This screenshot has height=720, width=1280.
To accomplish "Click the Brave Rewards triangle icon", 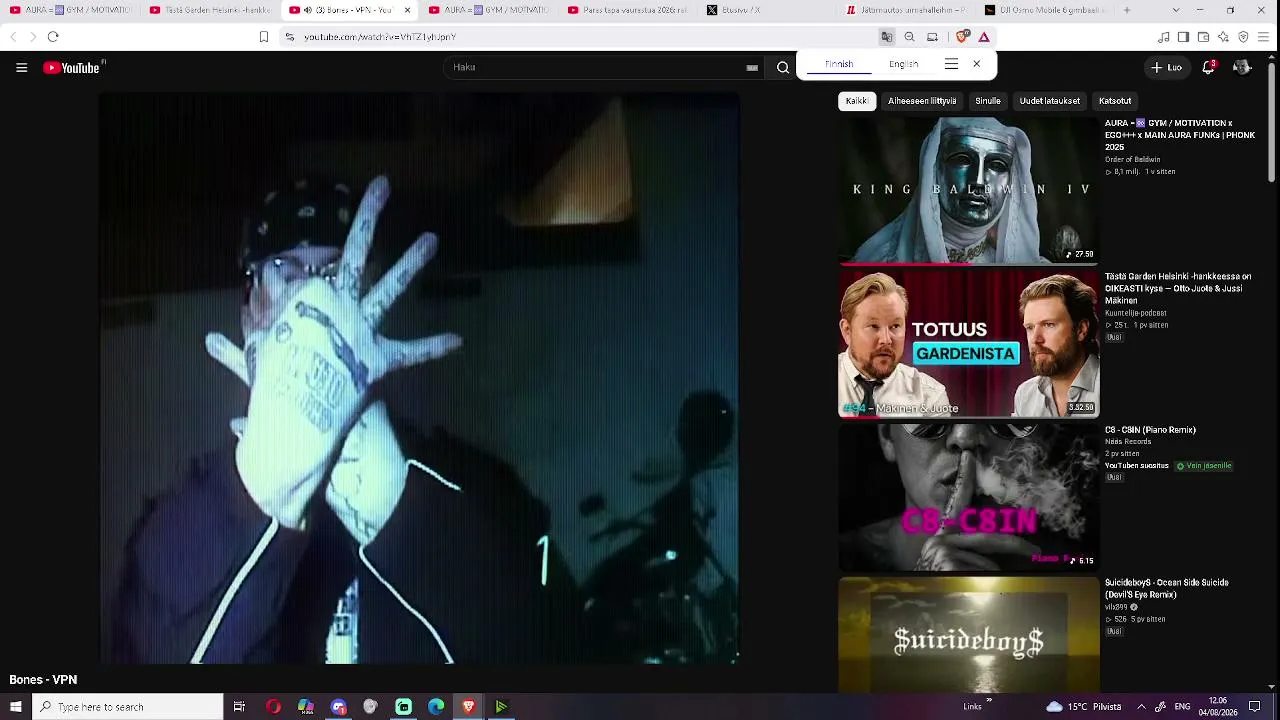I will 984,37.
